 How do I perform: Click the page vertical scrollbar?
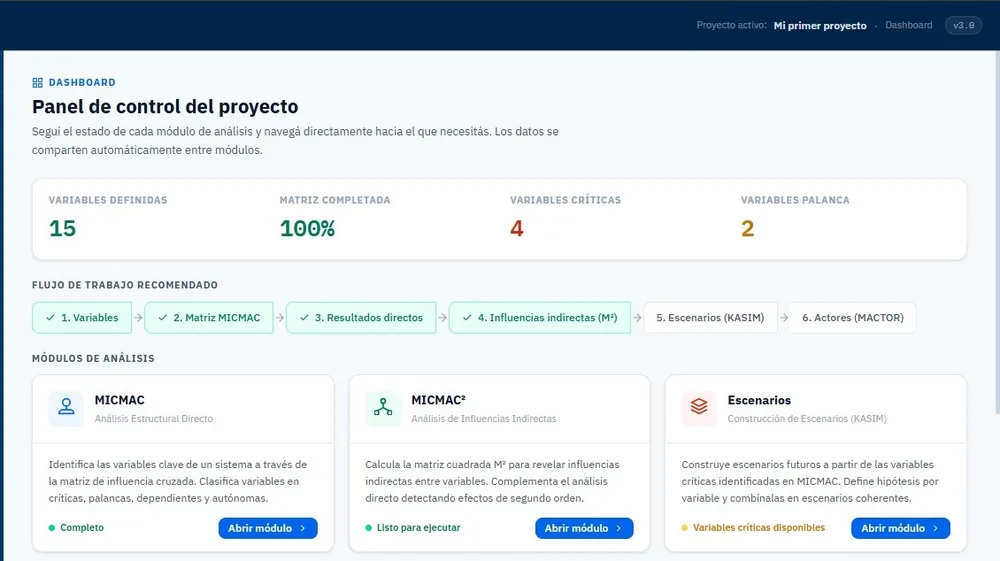(997, 233)
